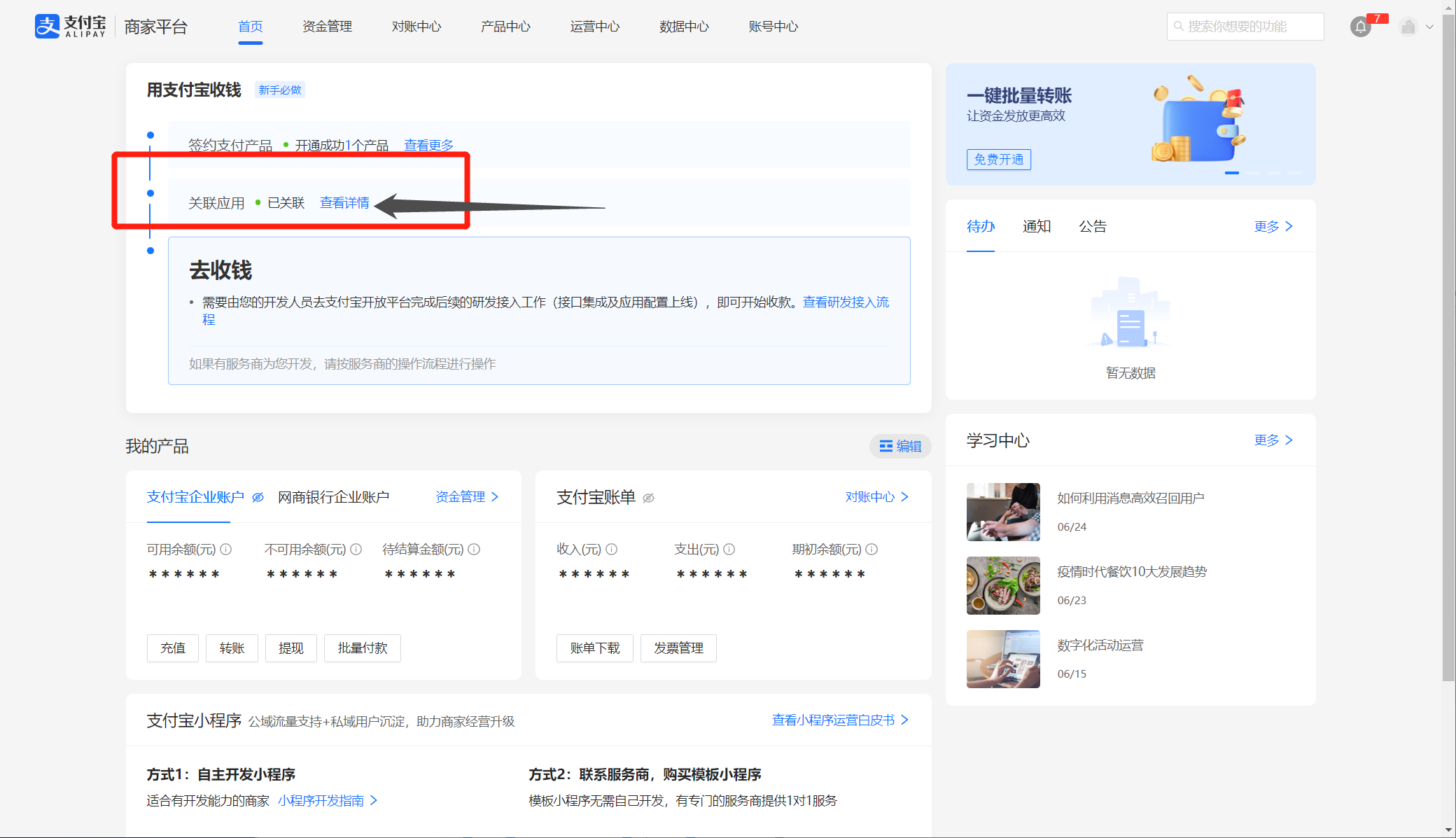Select 网商银行企业账户 tab
Image resolution: width=1456 pixels, height=838 pixels.
[x=333, y=497]
